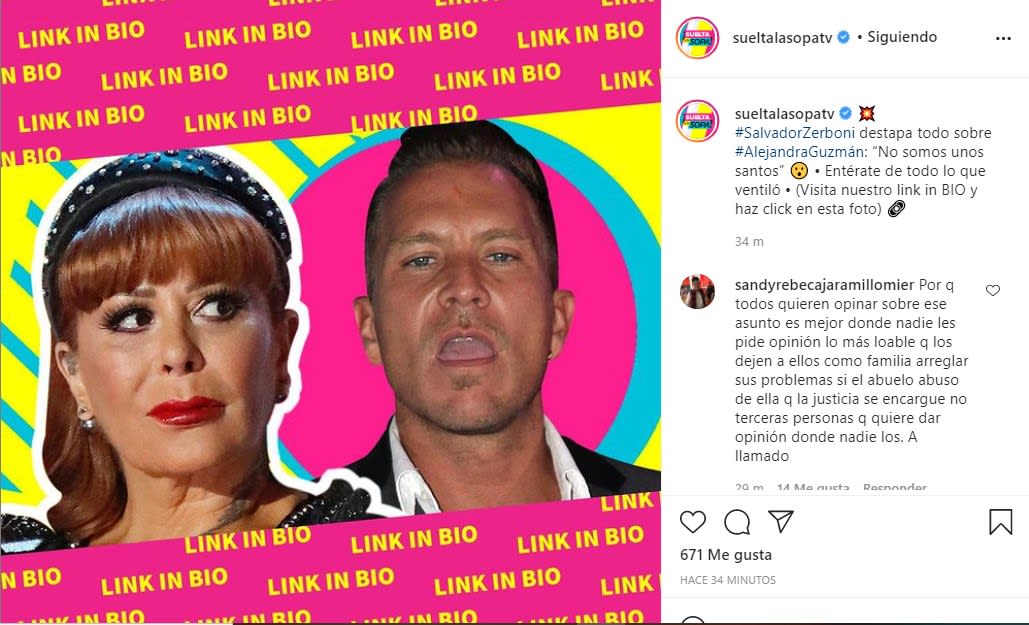
Task: Like the post with the heart icon
Action: [x=692, y=522]
